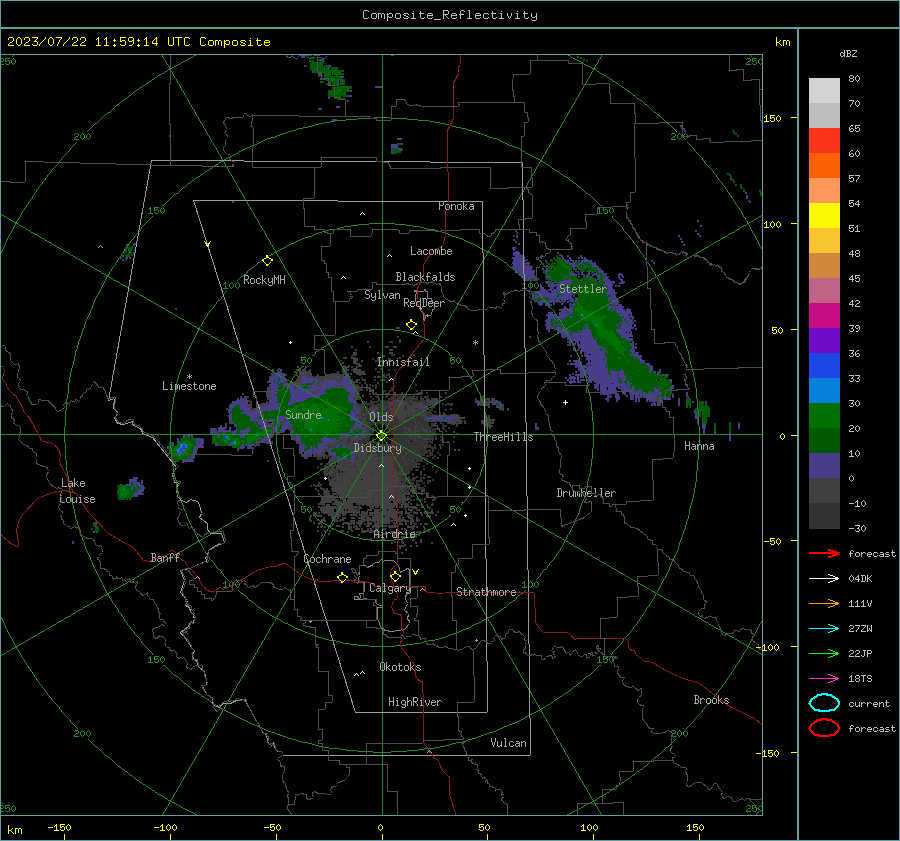Click the white 04DK arrow symbol
The height and width of the screenshot is (841, 900).
point(824,579)
